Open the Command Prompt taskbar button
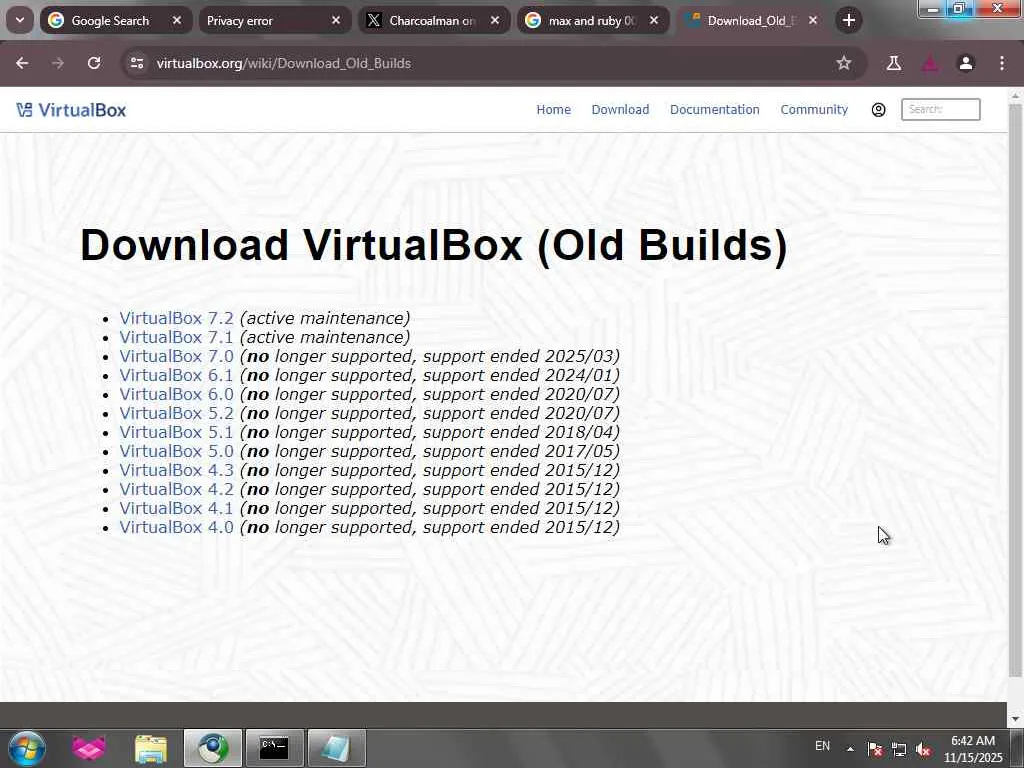The image size is (1024, 768). click(274, 748)
